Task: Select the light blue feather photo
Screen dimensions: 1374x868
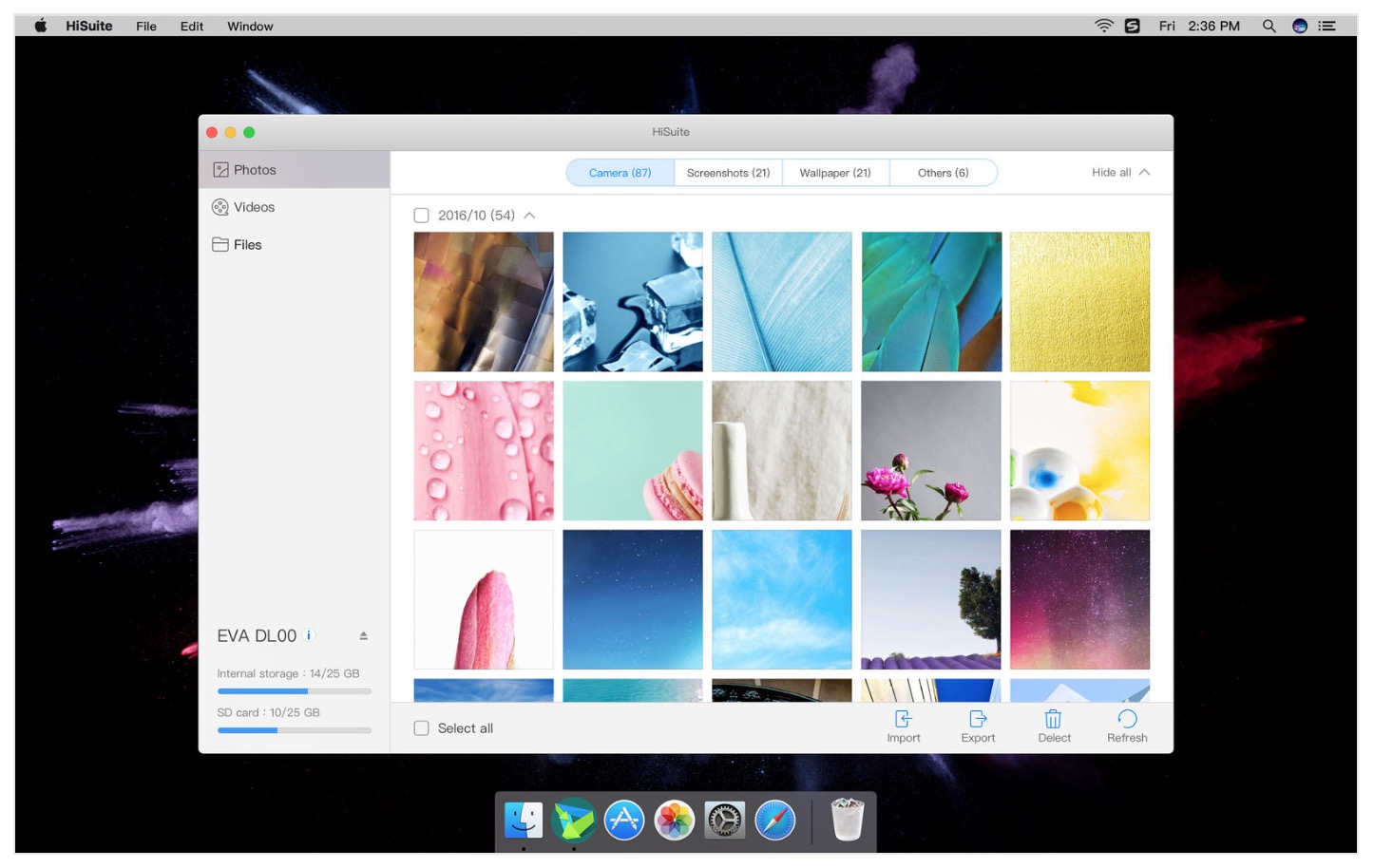Action: [782, 302]
